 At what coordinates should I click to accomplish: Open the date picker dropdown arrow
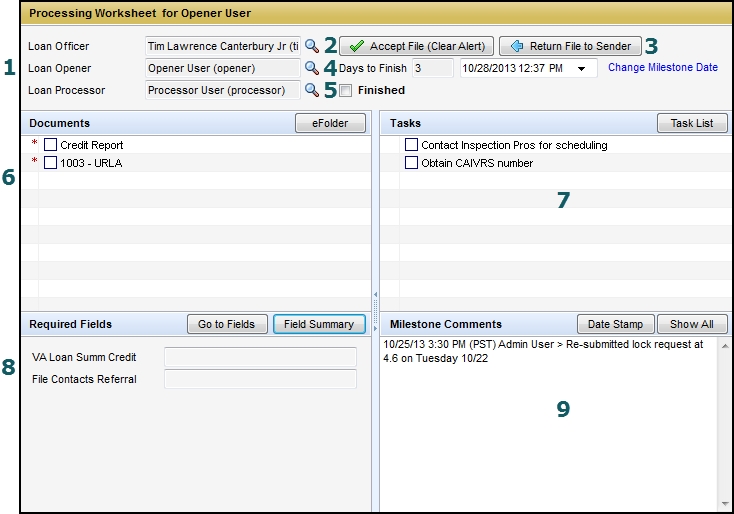pos(581,68)
